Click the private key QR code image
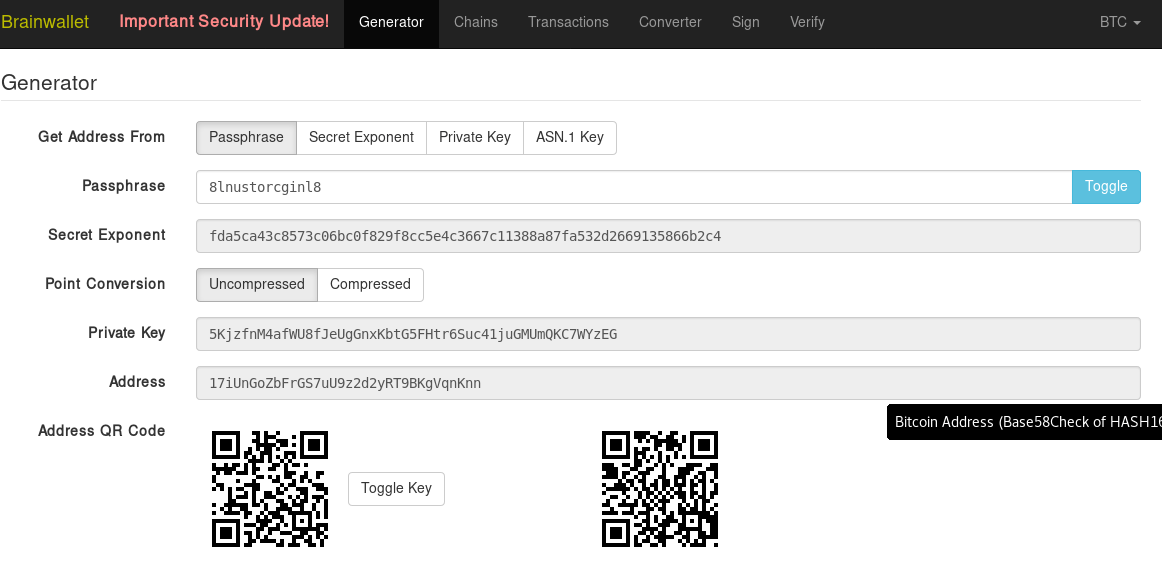 tap(660, 489)
